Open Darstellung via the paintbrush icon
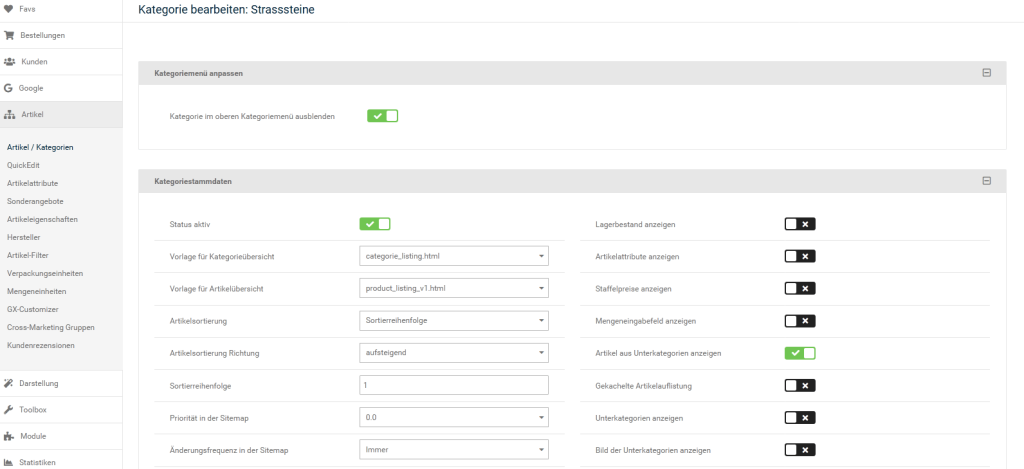The image size is (1024, 469). point(9,383)
